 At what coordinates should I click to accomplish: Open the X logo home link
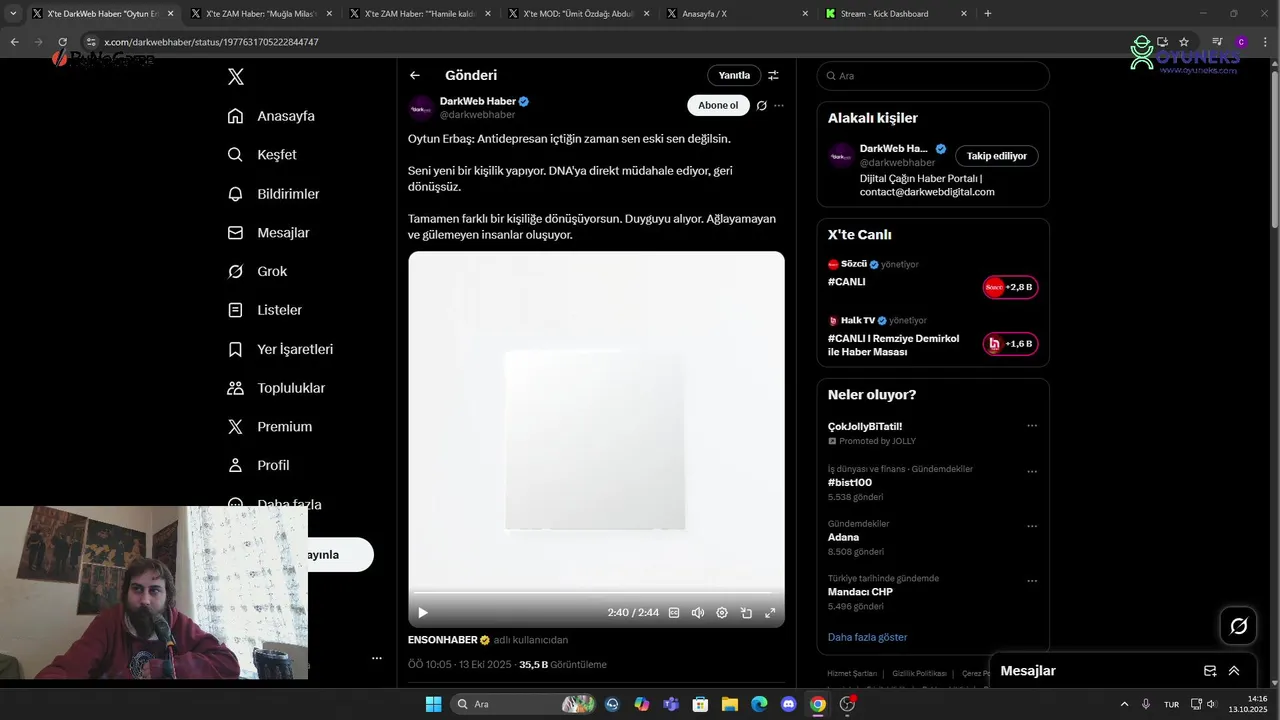[x=235, y=77]
